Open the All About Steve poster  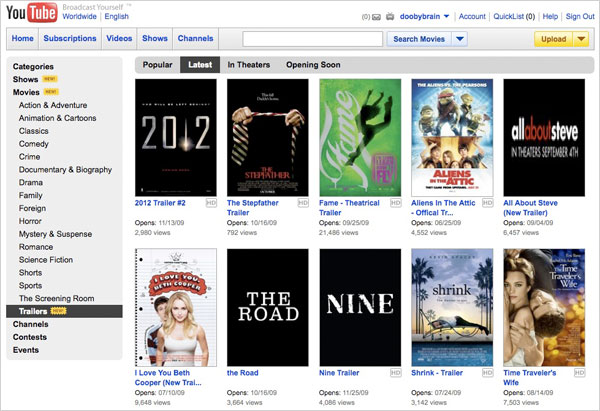pyautogui.click(x=544, y=138)
